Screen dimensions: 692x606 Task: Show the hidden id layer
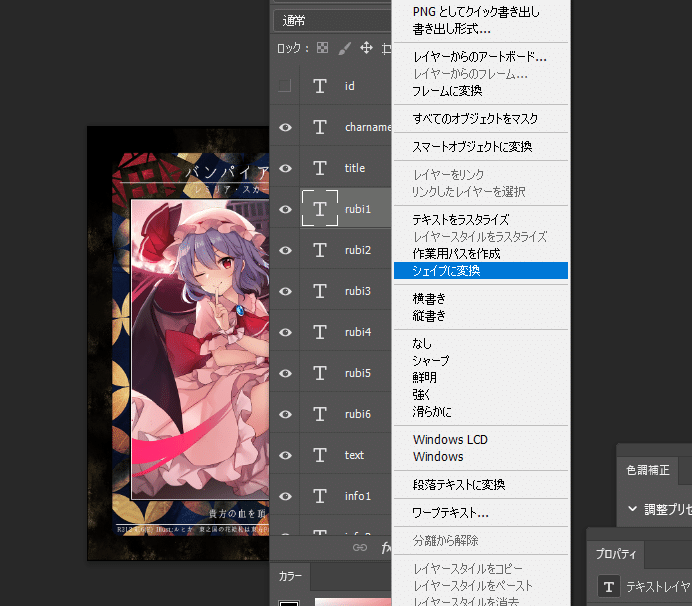(x=285, y=86)
